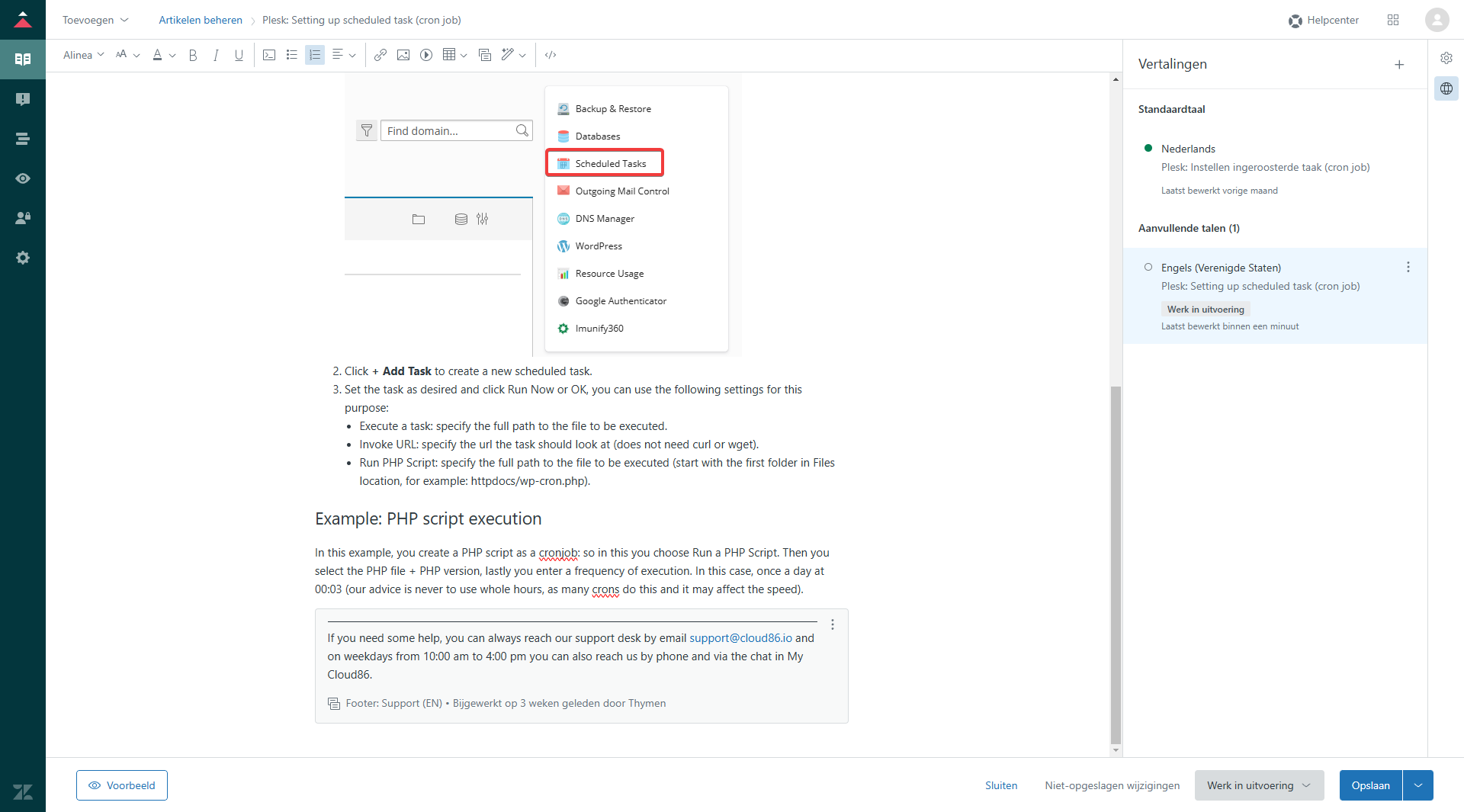Open the Toevoegen dropdown menu
The width and height of the screenshot is (1464, 812).
tap(95, 20)
